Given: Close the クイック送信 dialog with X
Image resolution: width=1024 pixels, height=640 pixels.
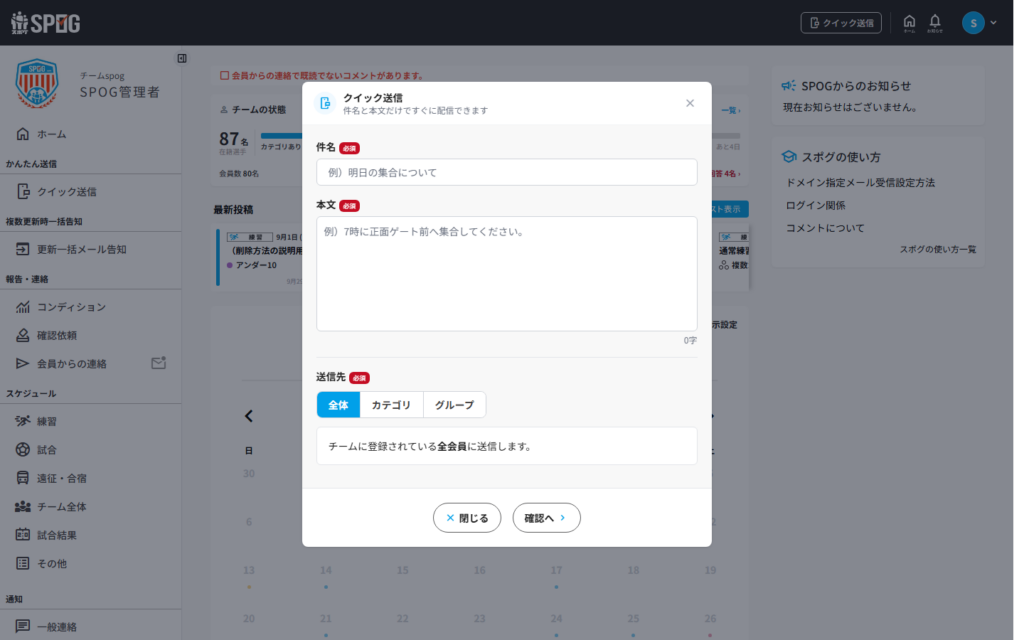Looking at the screenshot, I should coord(690,103).
